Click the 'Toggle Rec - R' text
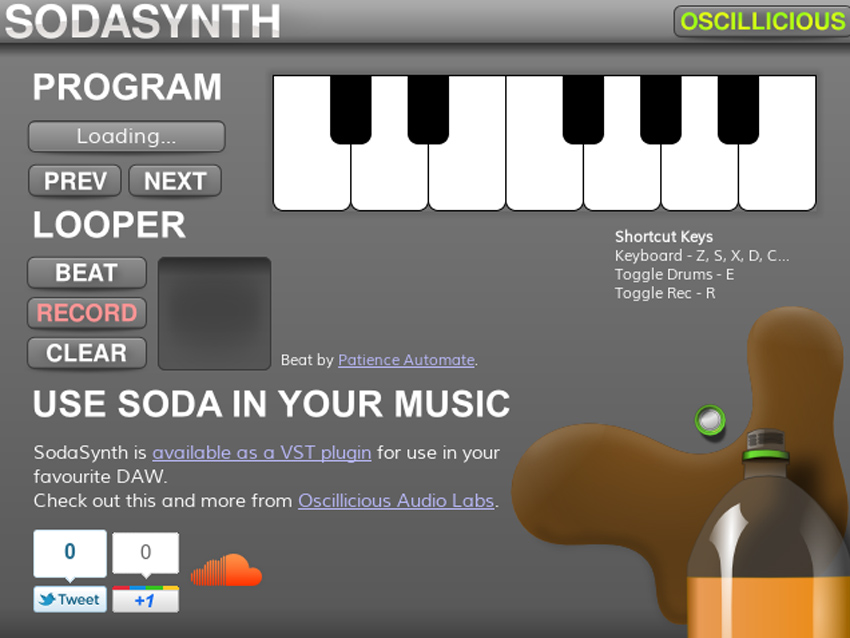This screenshot has width=850, height=638. click(x=665, y=293)
